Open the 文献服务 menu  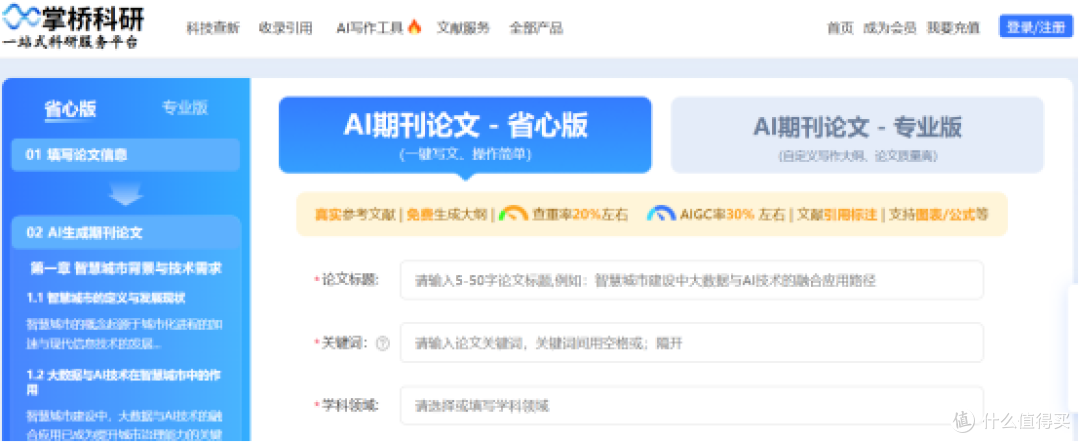(463, 28)
